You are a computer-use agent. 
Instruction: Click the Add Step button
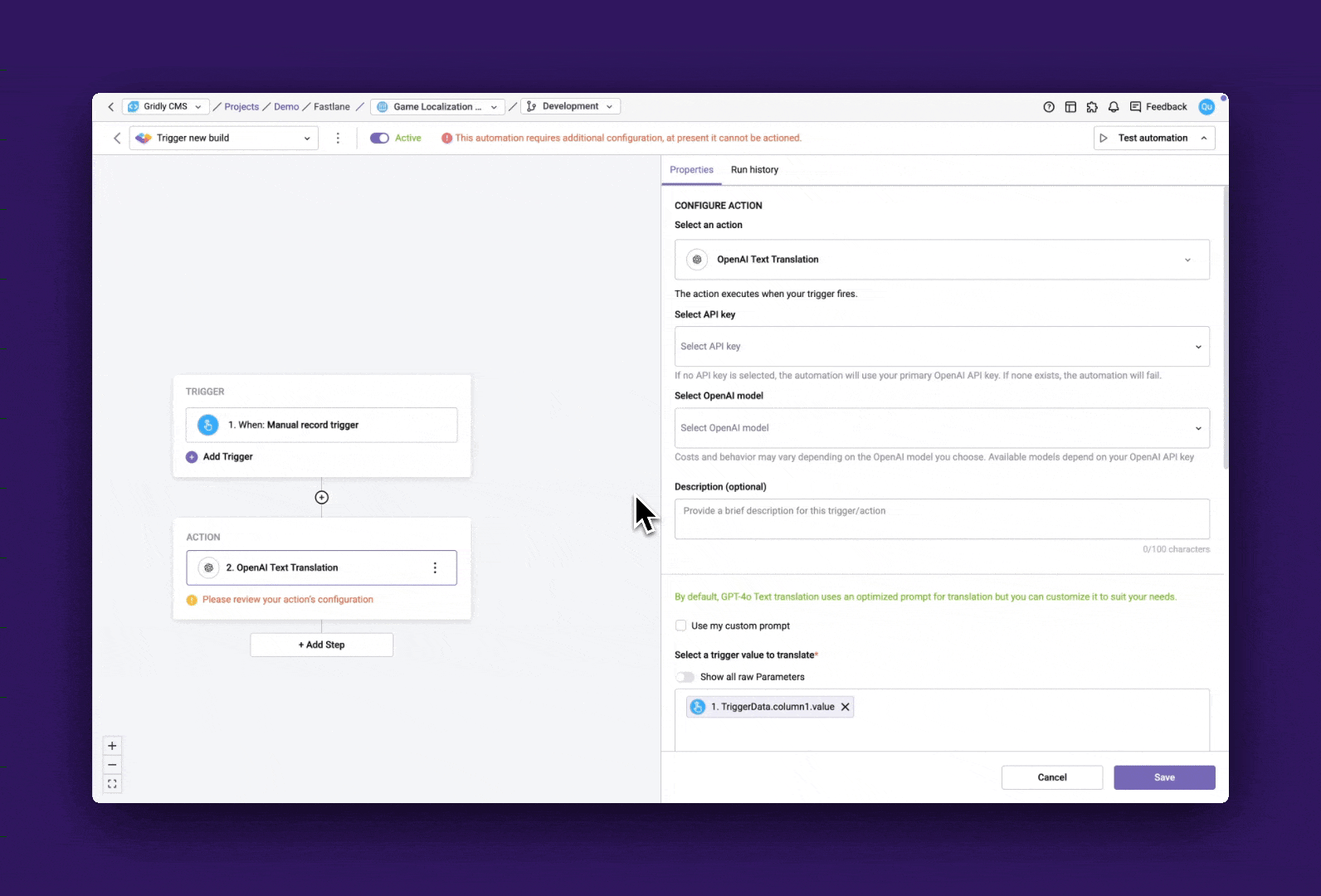[322, 645]
